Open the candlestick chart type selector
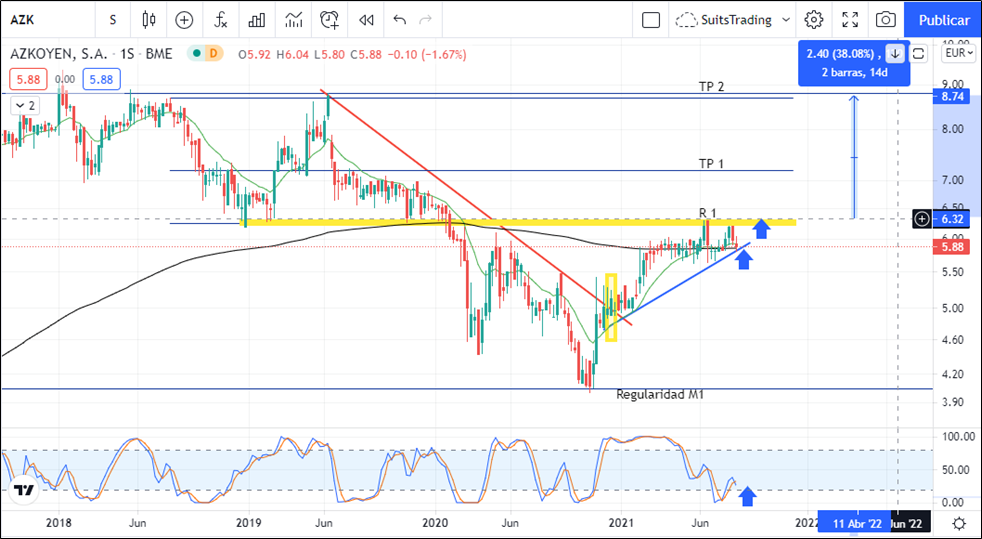Viewport: 982px width, 539px height. (x=149, y=19)
